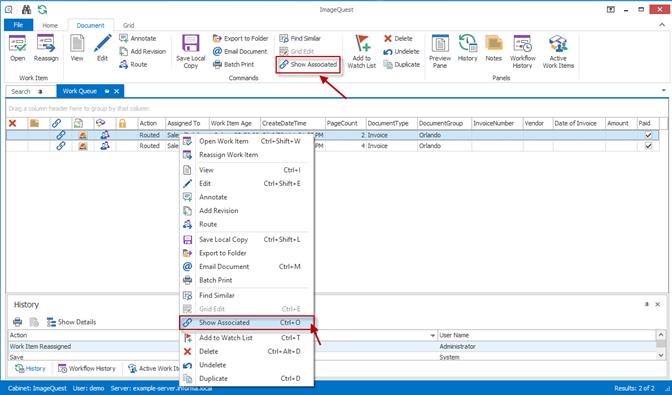672x395 pixels.
Task: Choose Show Associated in context menu
Action: (x=246, y=323)
